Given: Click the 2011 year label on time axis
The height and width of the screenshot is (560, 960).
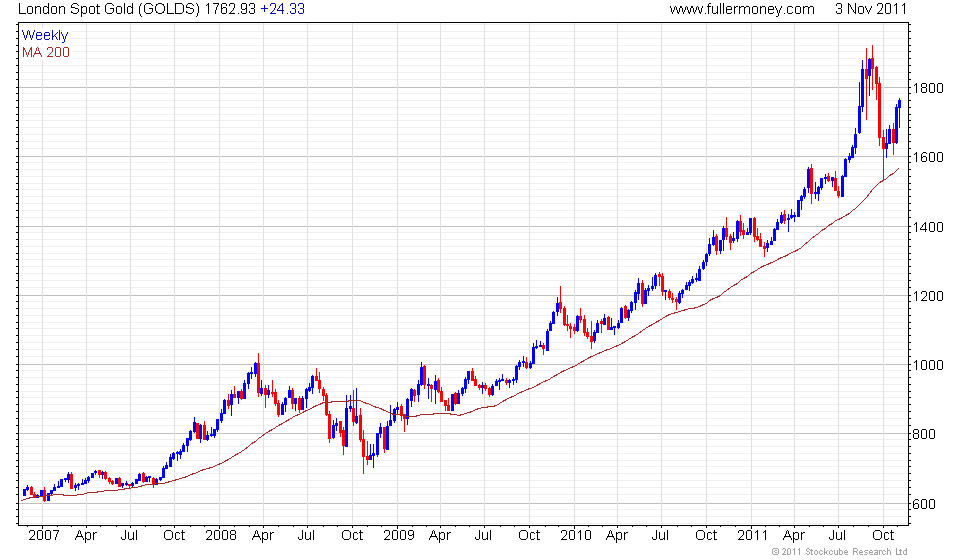Looking at the screenshot, I should pos(752,536).
